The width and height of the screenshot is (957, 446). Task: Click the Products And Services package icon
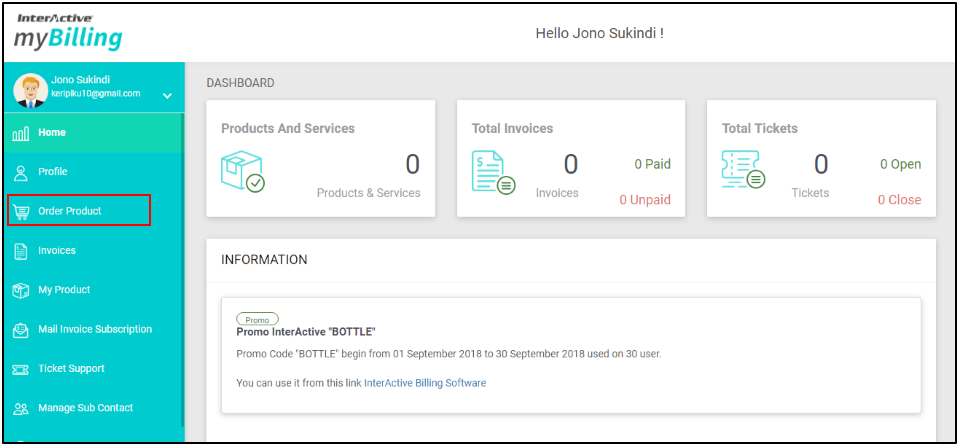(242, 171)
